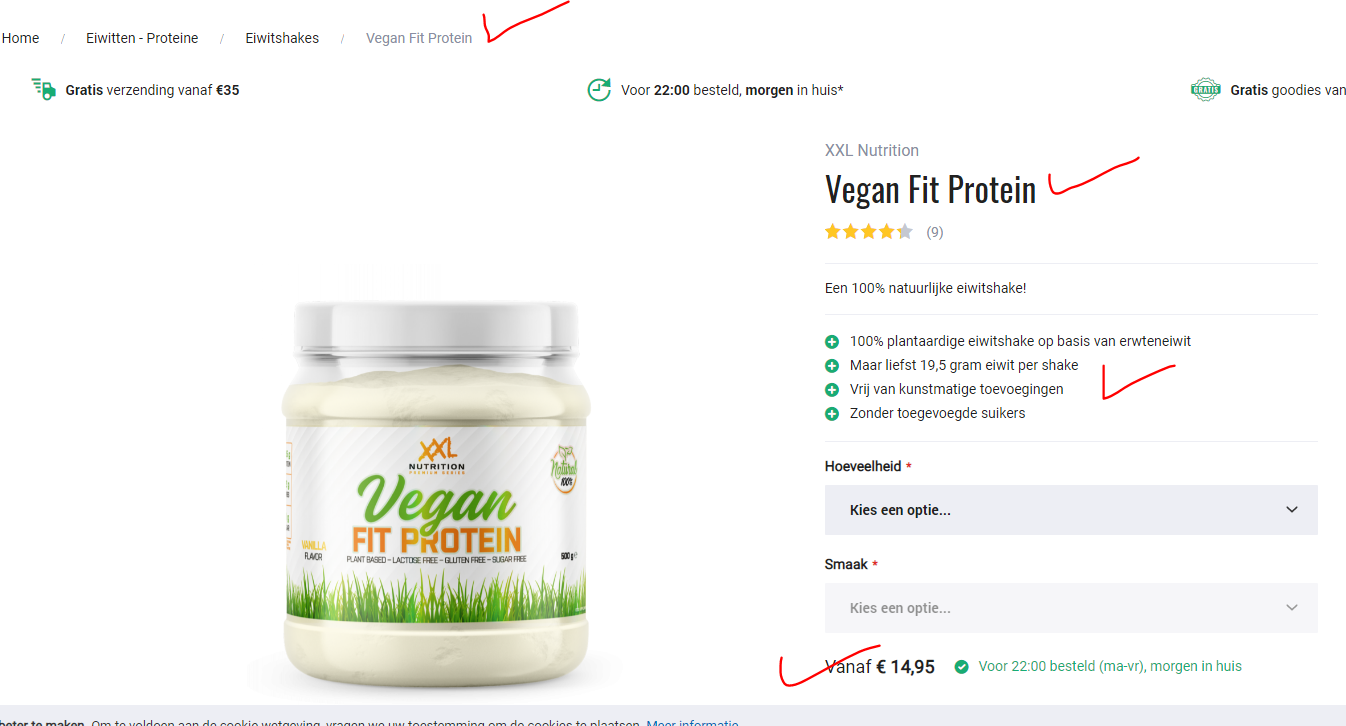
Task: Click green plus icon beside kunstmatige toevoegingen
Action: click(832, 389)
